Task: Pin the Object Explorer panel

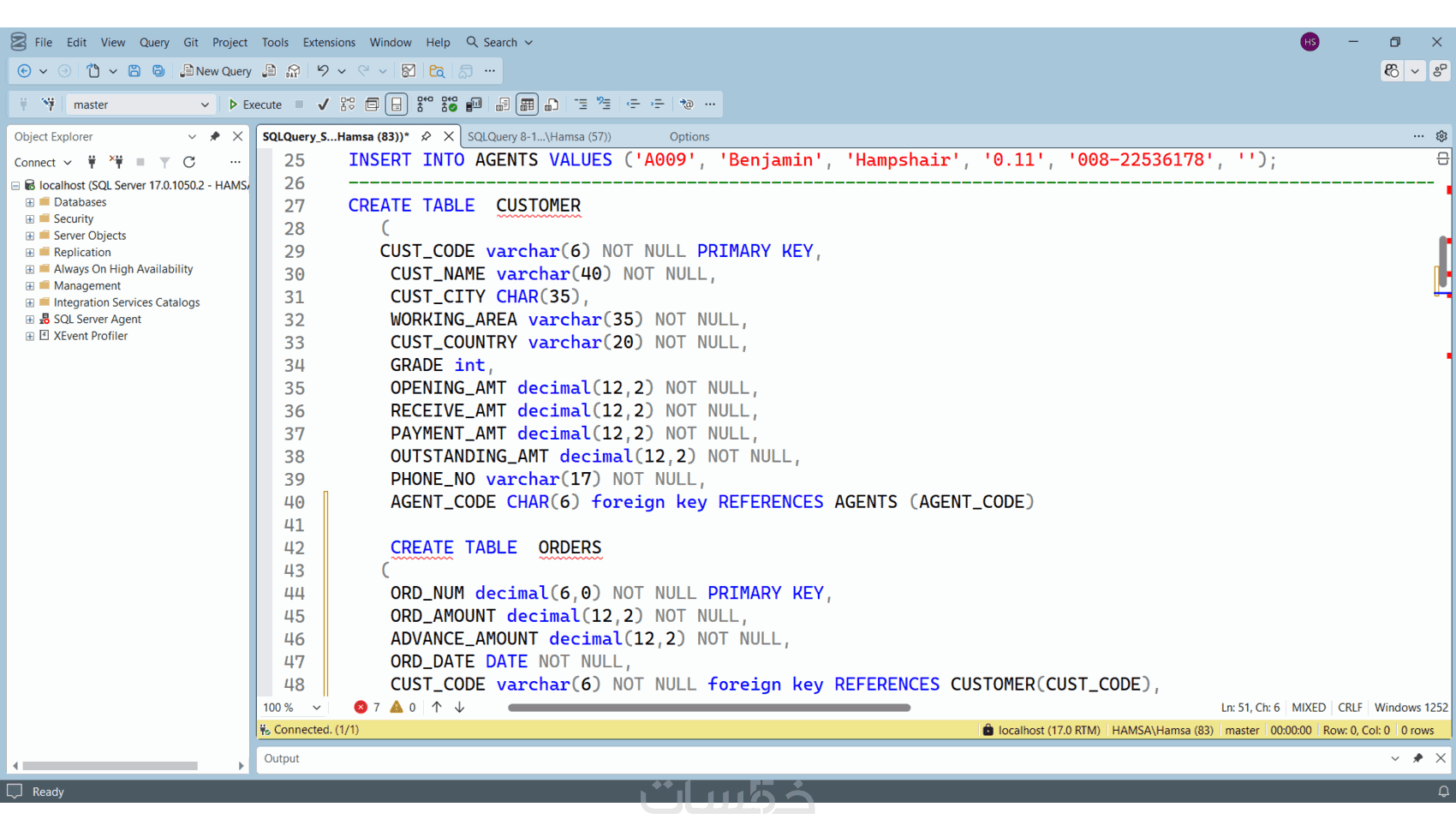Action: click(215, 136)
